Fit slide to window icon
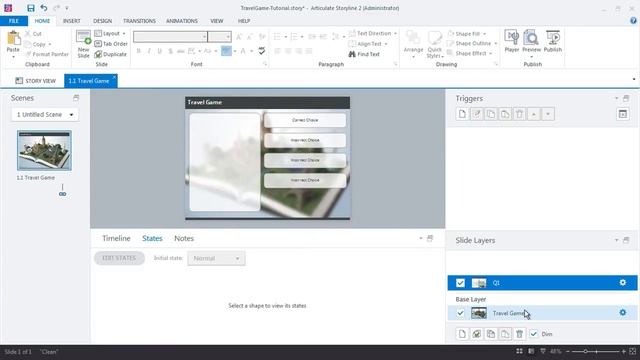The height and width of the screenshot is (360, 640). point(633,351)
